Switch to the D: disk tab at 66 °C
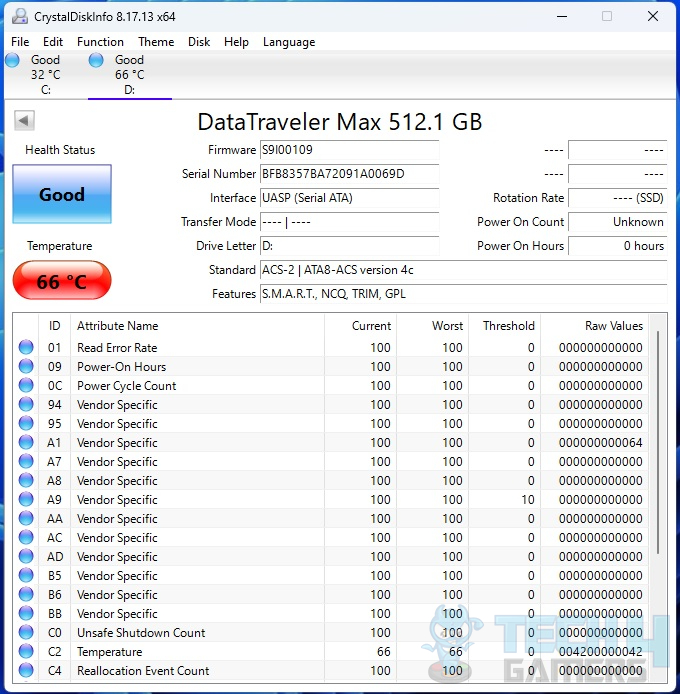Screen dimensions: 680x694 [130, 74]
